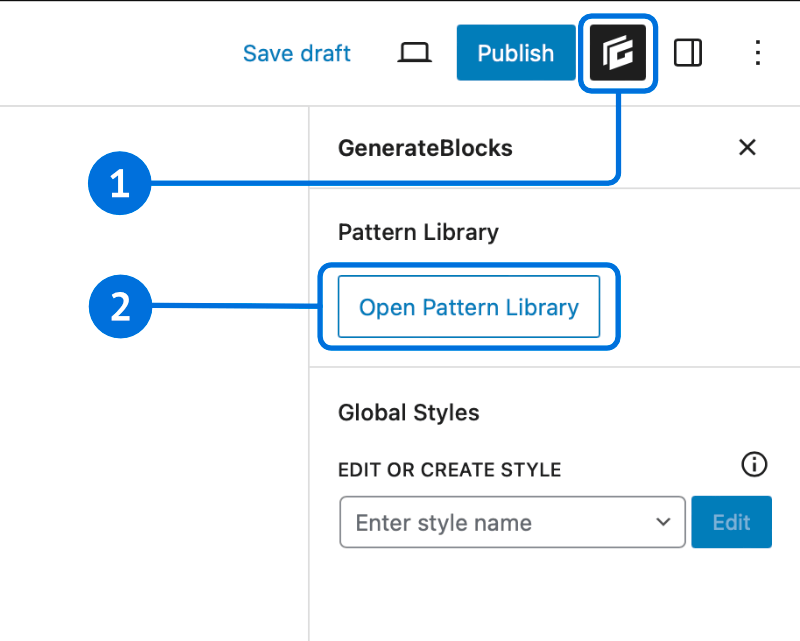Click the GenerateBlocks panel title
Screen dimensions: 800x641
pos(425,148)
